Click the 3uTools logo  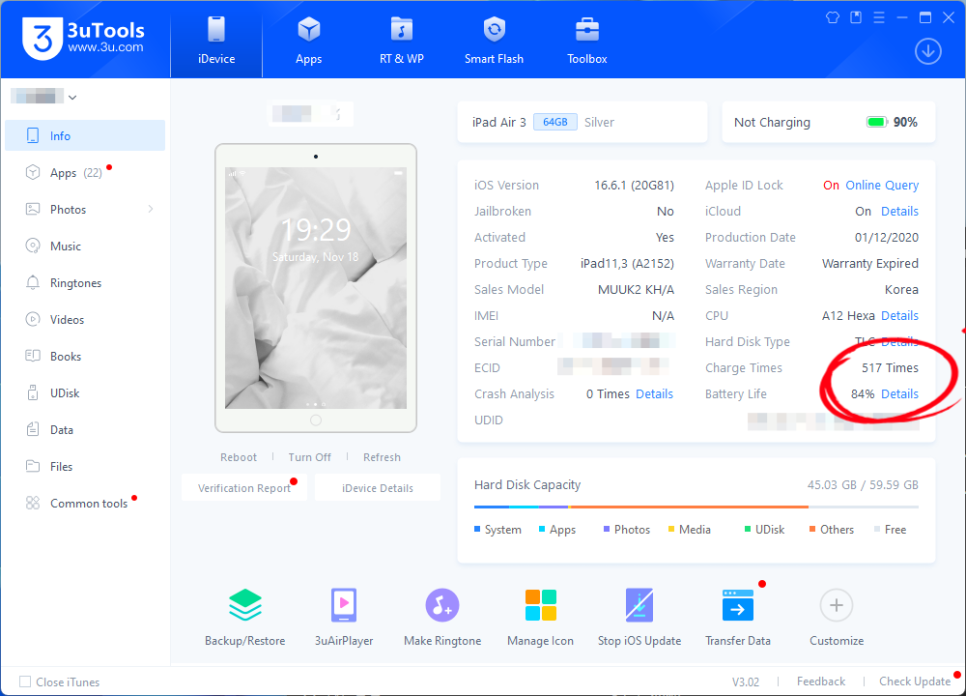click(x=83, y=38)
